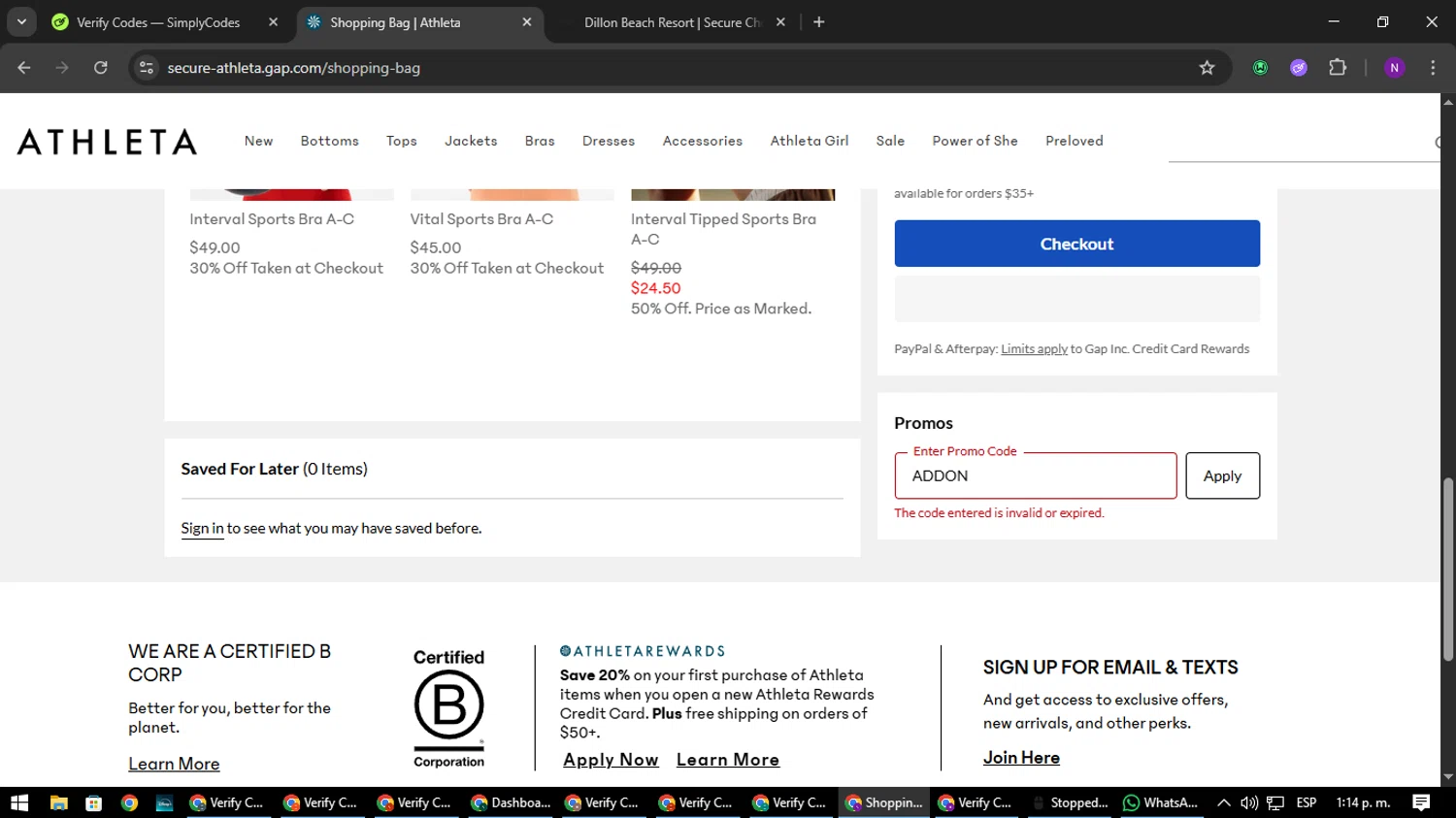1456x818 pixels.
Task: Open the purple extension icon
Action: (1299, 68)
